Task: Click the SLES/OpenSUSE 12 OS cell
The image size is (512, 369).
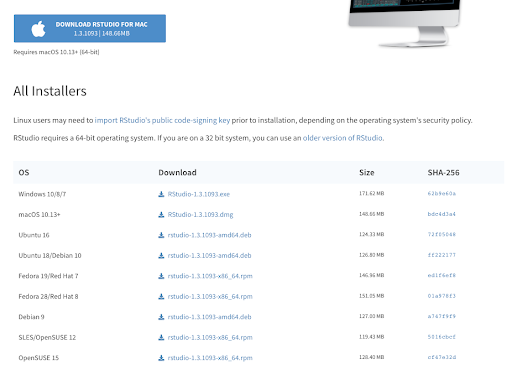Action: click(x=47, y=338)
